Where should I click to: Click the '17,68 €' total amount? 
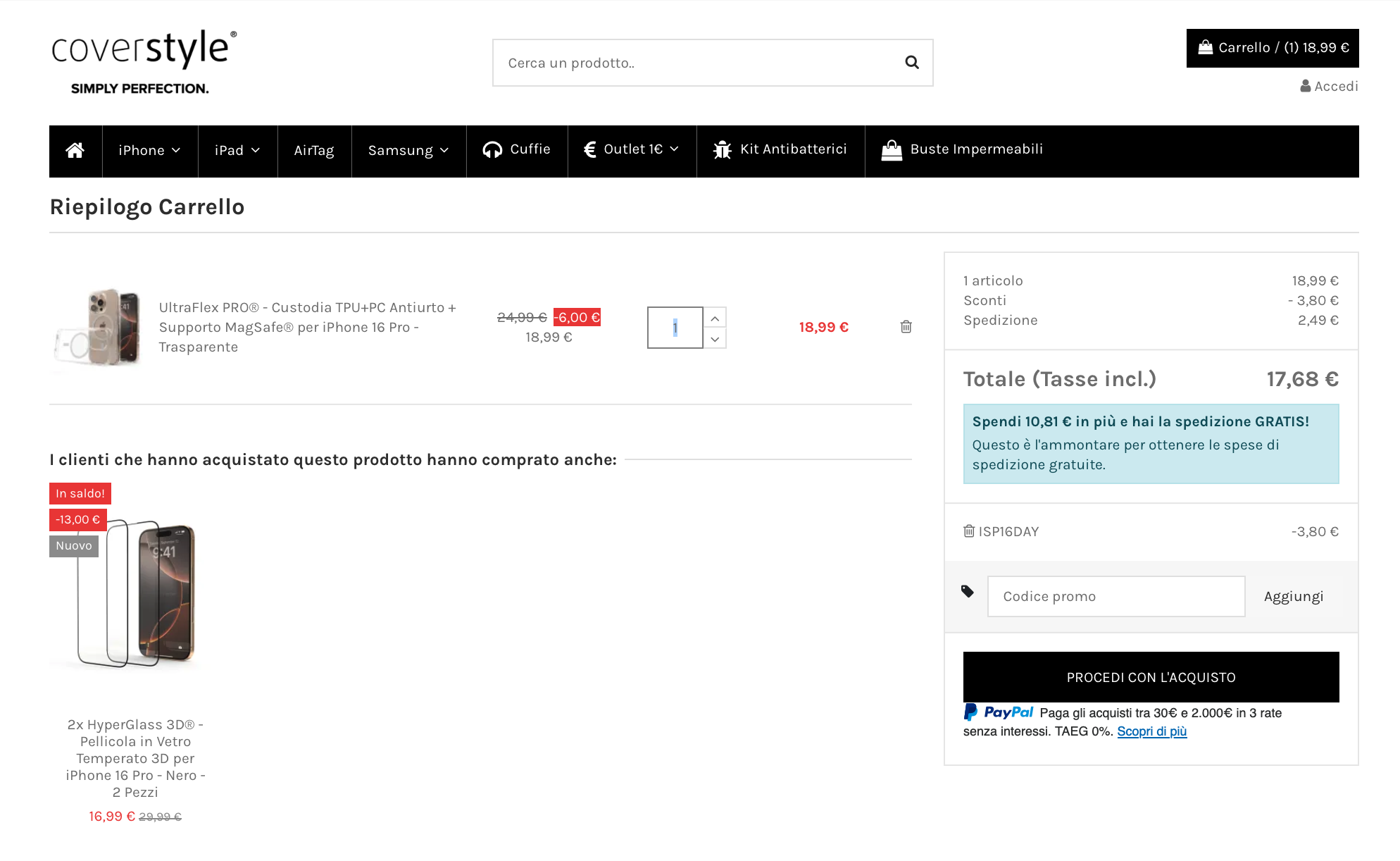[1303, 379]
